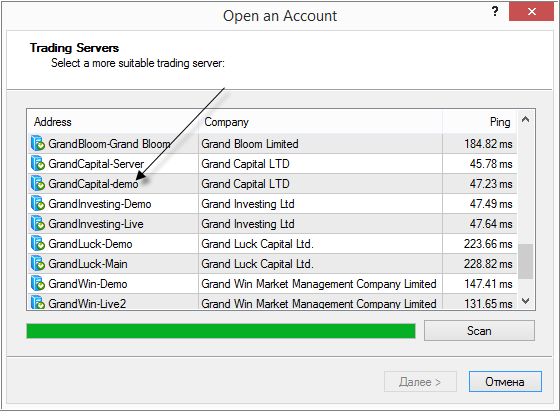
Task: Click the GrandCapital-demo server icon
Action: pyautogui.click(x=38, y=184)
